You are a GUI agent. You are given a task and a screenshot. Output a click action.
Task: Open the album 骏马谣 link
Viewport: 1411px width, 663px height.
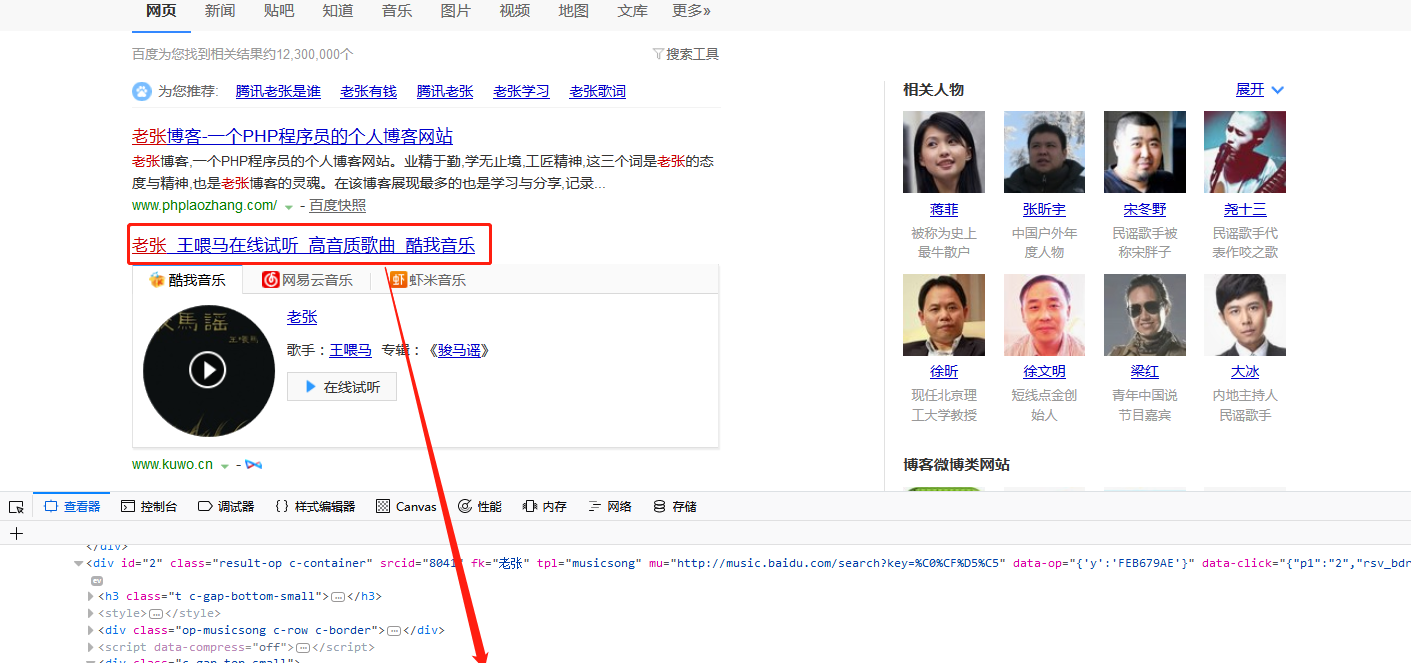click(459, 350)
